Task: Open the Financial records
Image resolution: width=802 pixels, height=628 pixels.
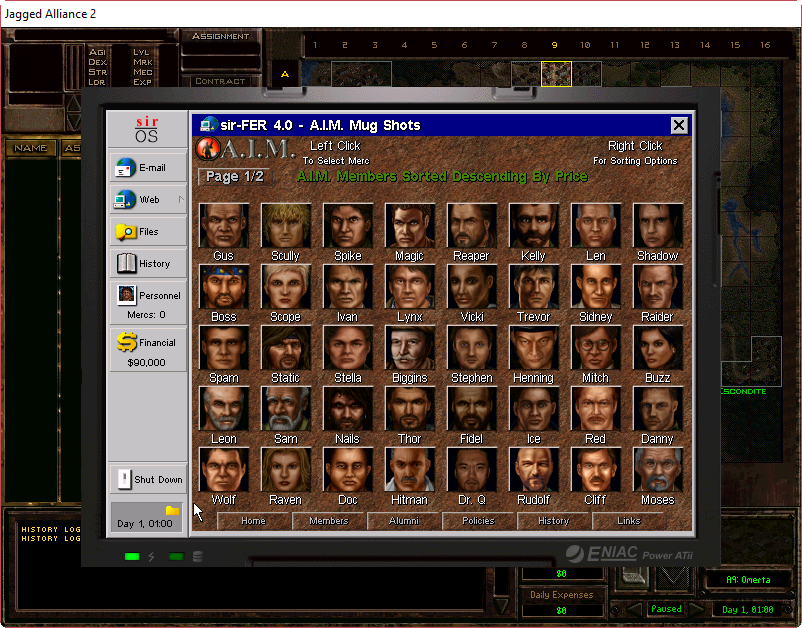Action: point(148,349)
